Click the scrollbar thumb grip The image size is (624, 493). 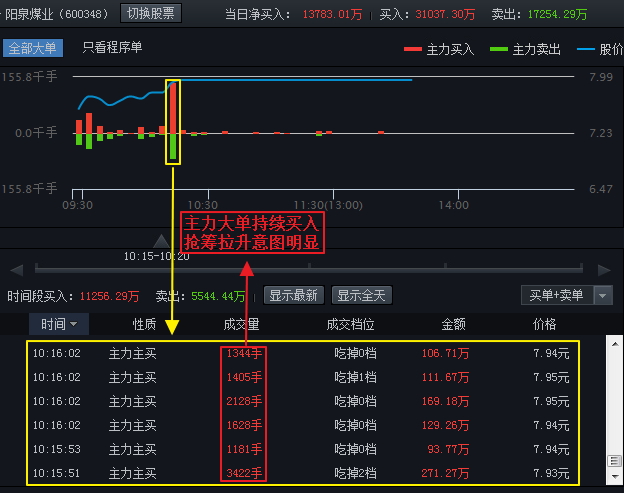[x=615, y=461]
